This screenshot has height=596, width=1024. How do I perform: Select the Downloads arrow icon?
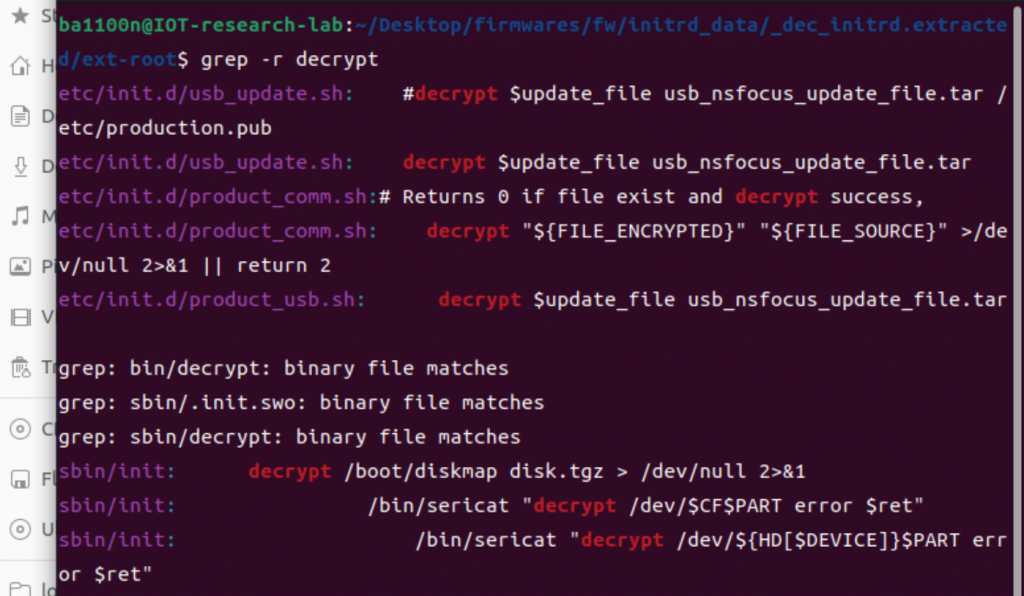[x=19, y=166]
